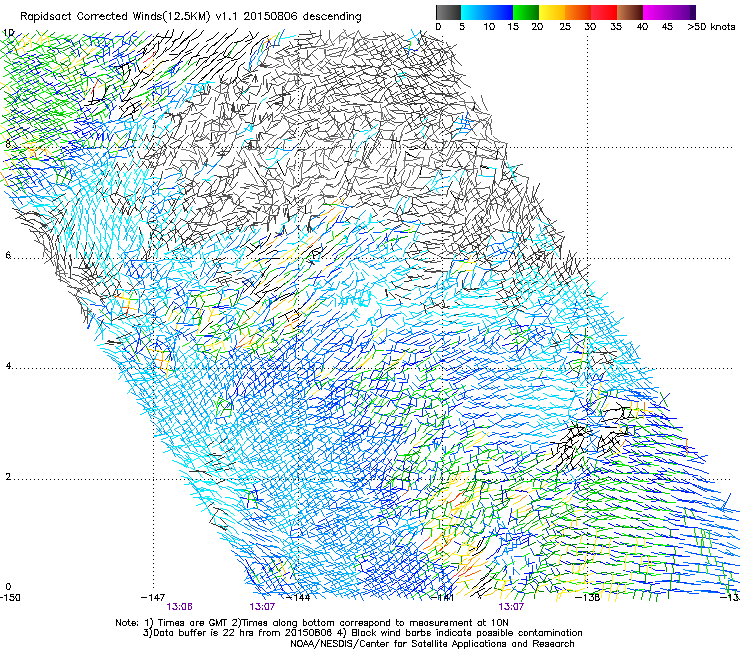Click the "15" label under the color legend
This screenshot has width=740, height=650.
[x=513, y=27]
